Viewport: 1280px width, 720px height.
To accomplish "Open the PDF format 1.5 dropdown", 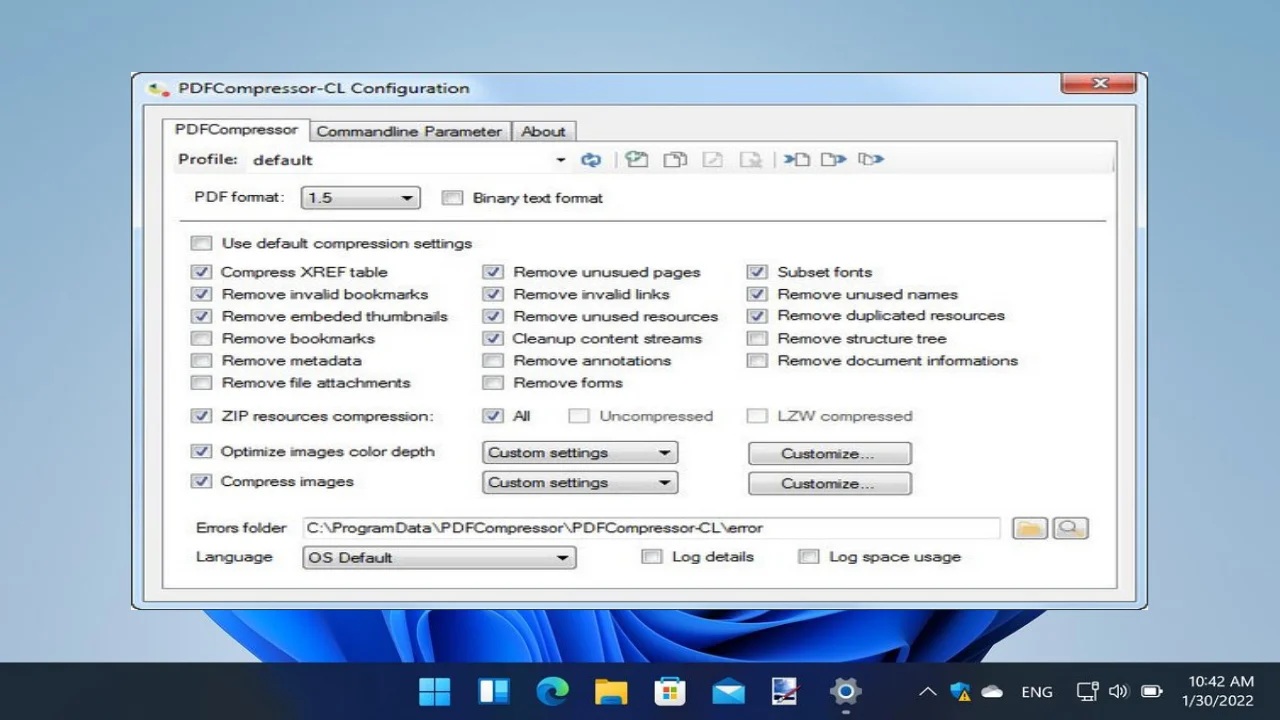I will coord(360,198).
